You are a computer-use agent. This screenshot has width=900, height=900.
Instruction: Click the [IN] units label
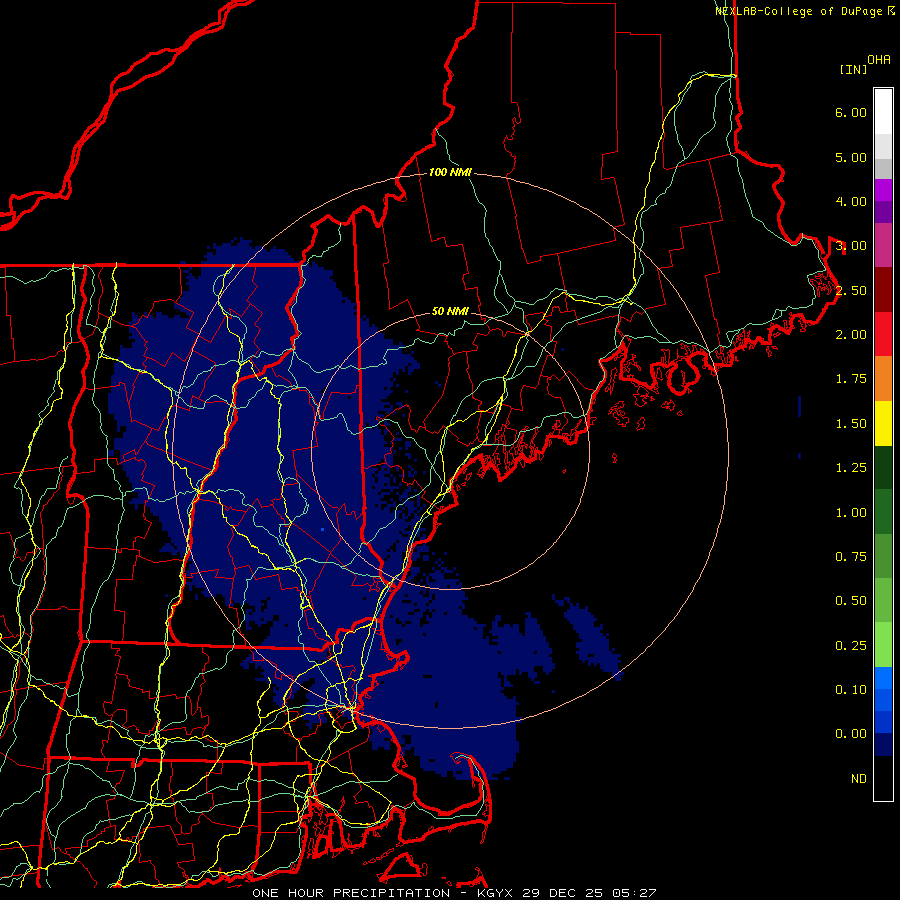tap(853, 69)
